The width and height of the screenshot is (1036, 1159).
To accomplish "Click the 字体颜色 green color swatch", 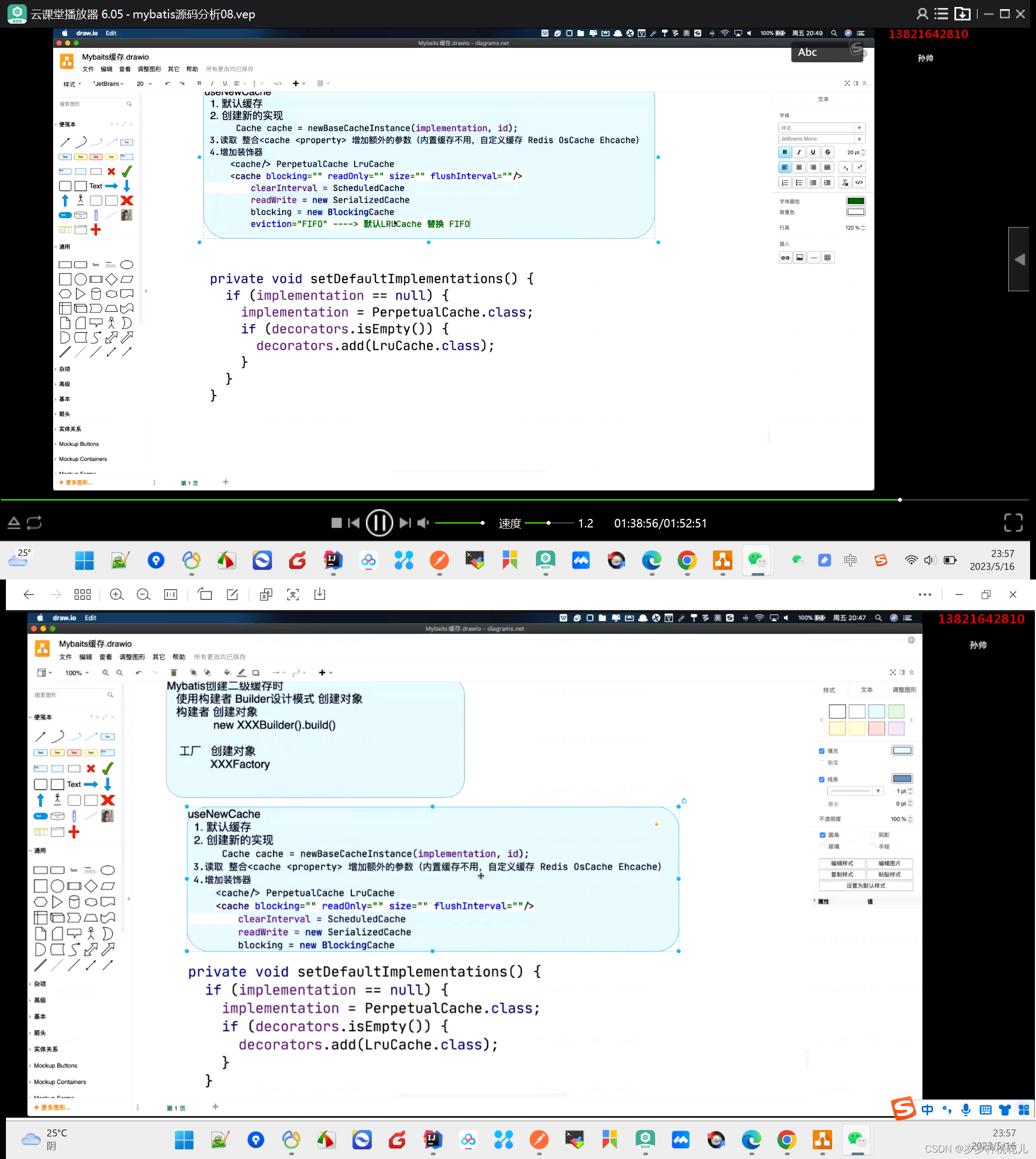I will click(856, 201).
